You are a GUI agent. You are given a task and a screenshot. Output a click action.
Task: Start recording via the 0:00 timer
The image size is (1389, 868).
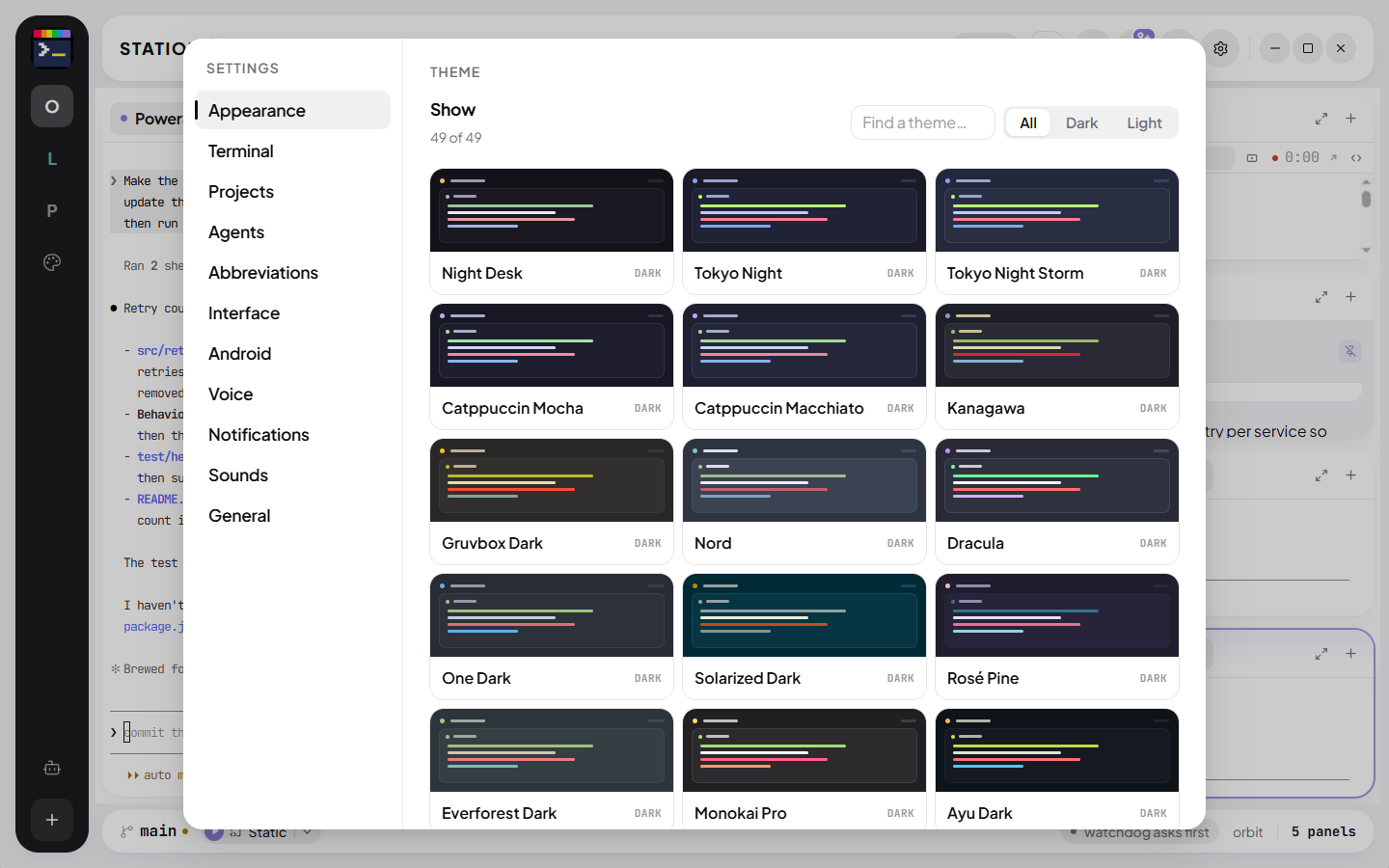point(1295,157)
